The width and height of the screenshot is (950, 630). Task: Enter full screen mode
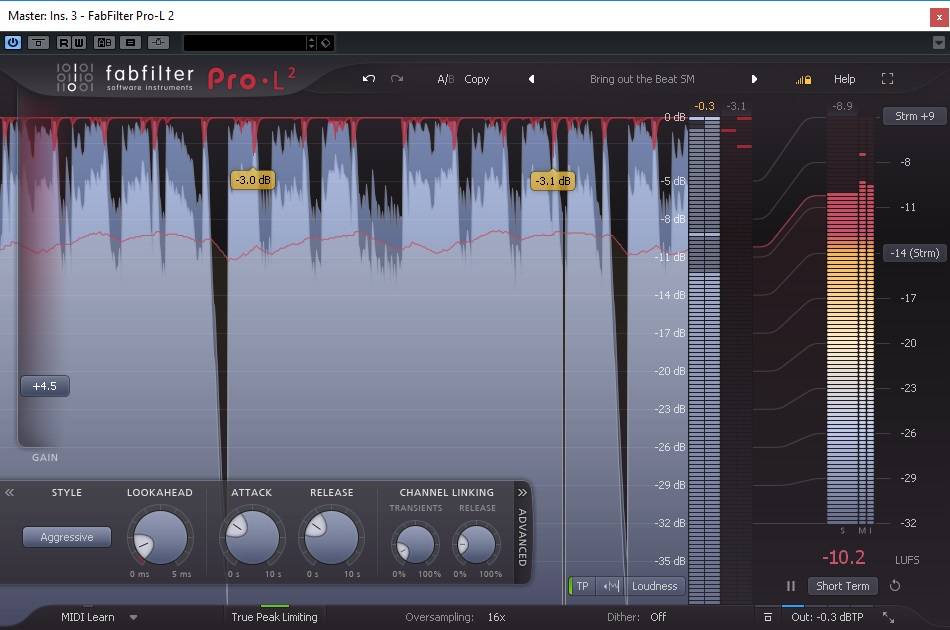887,79
